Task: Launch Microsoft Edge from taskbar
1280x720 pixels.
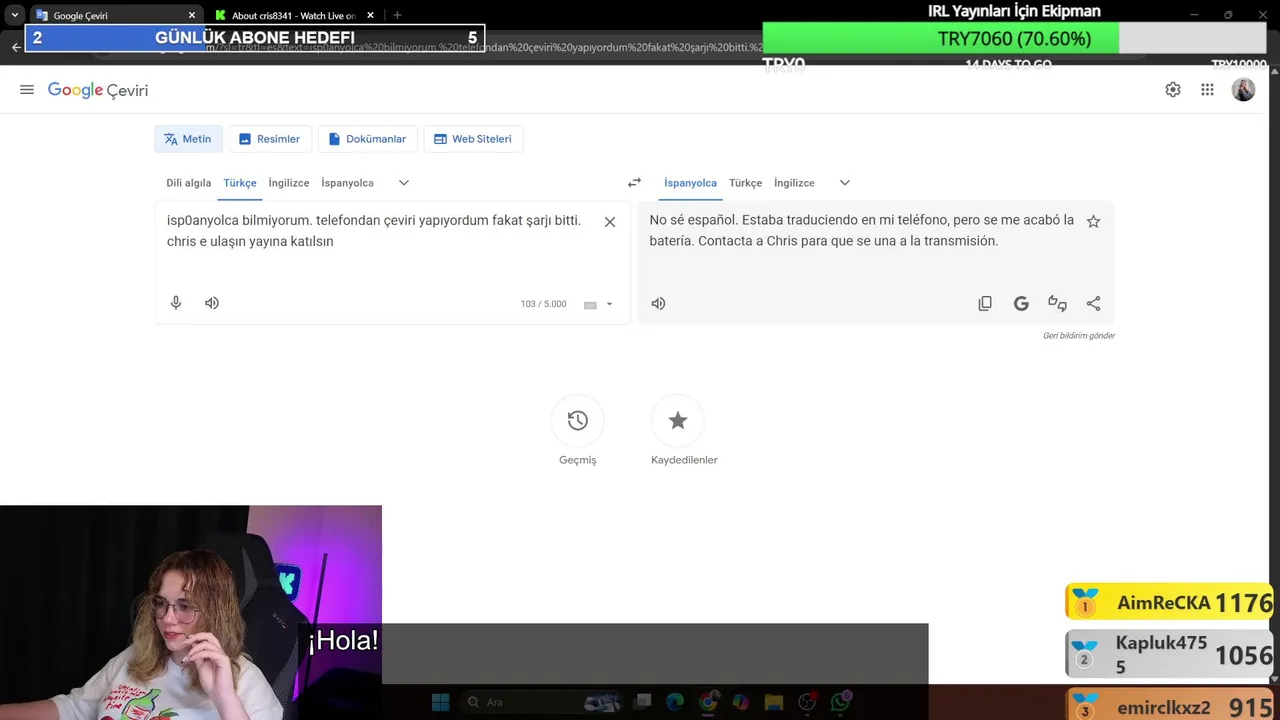Action: pyautogui.click(x=675, y=703)
